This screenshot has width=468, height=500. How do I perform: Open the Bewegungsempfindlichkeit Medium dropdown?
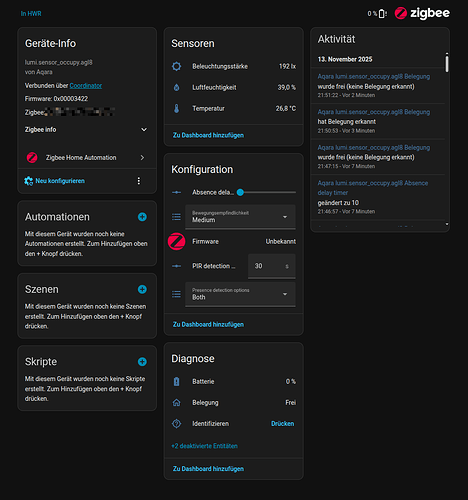click(x=240, y=217)
